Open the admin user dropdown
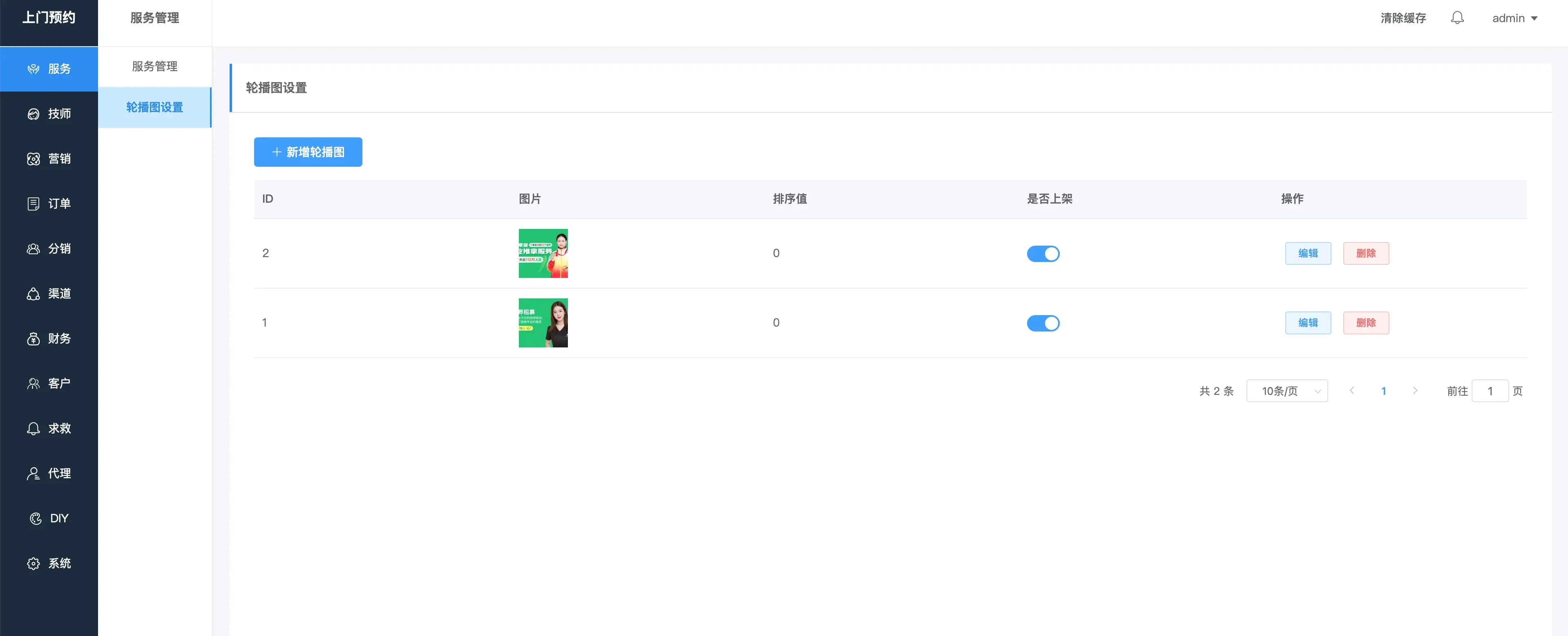Image resolution: width=1568 pixels, height=636 pixels. tap(1514, 18)
